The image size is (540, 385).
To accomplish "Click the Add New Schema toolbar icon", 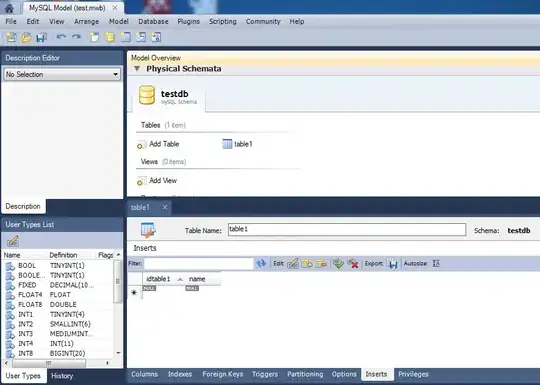I will [x=110, y=37].
